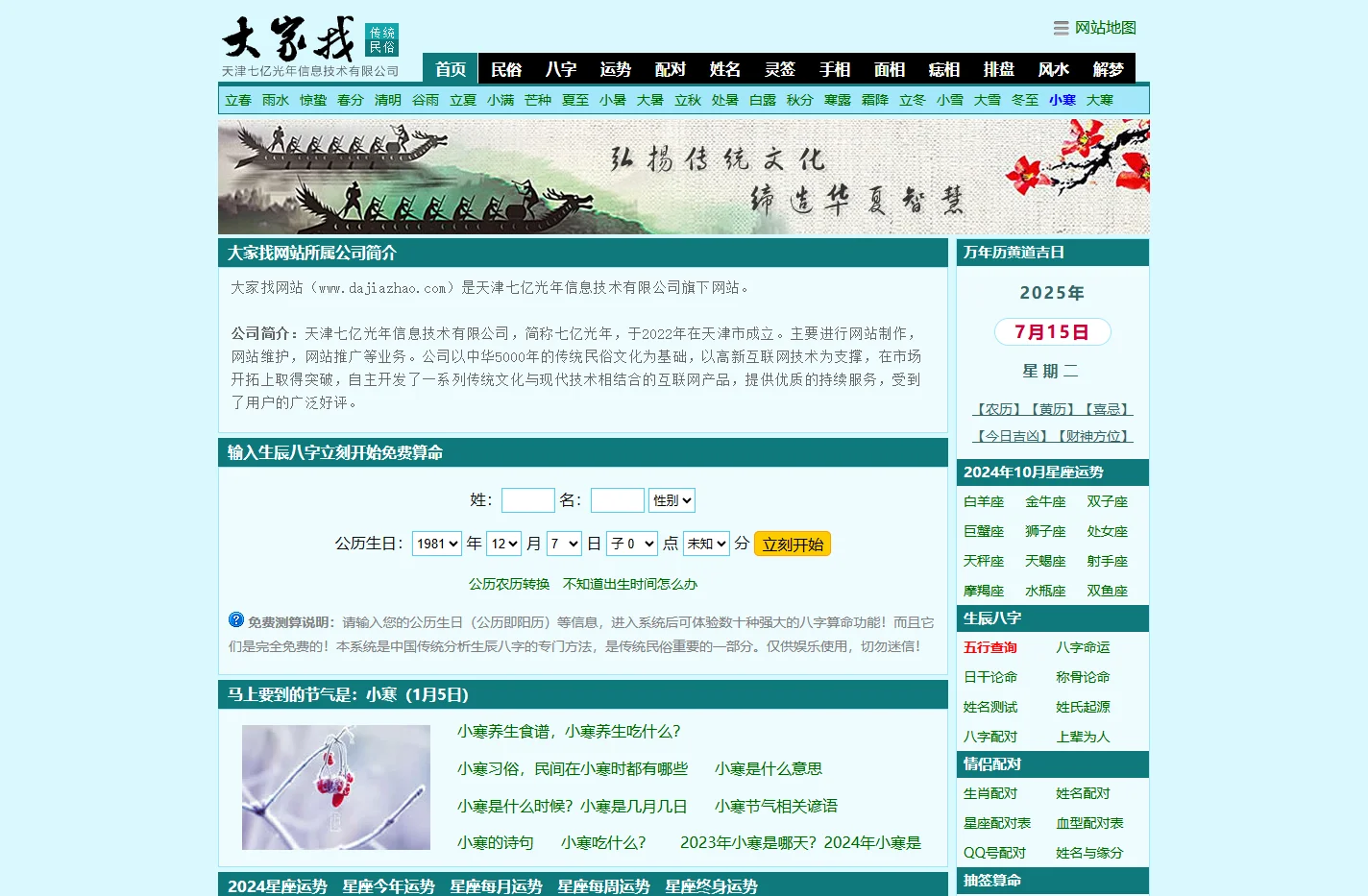The width and height of the screenshot is (1368, 896).
Task: Click the 姓 surname input field
Action: 527,500
